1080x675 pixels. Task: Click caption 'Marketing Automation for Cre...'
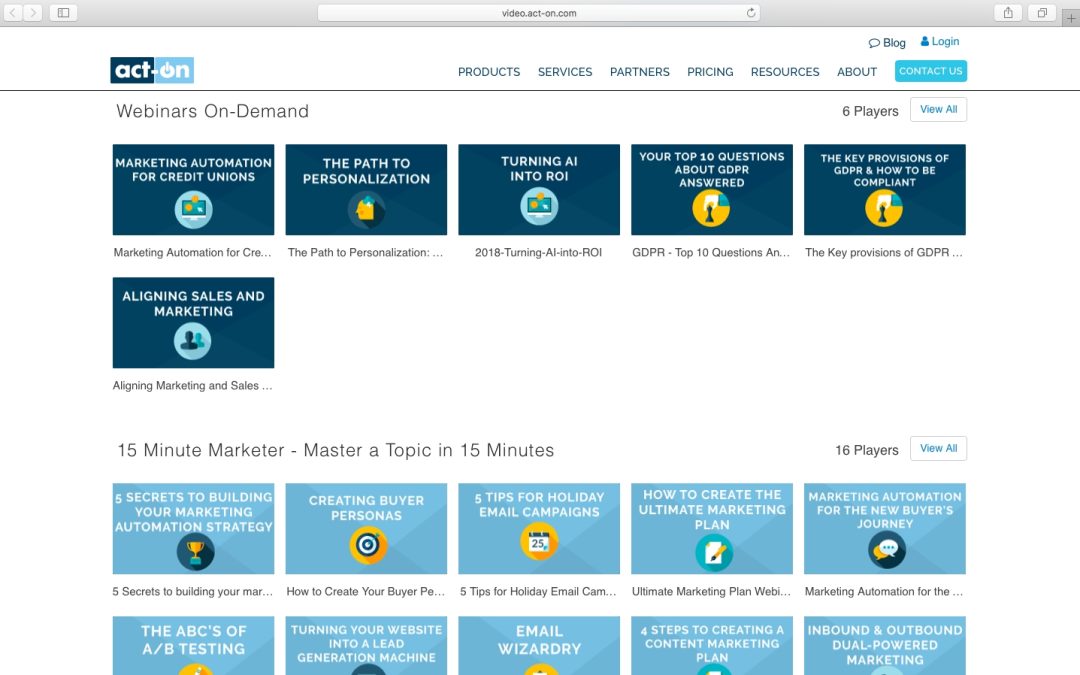193,253
